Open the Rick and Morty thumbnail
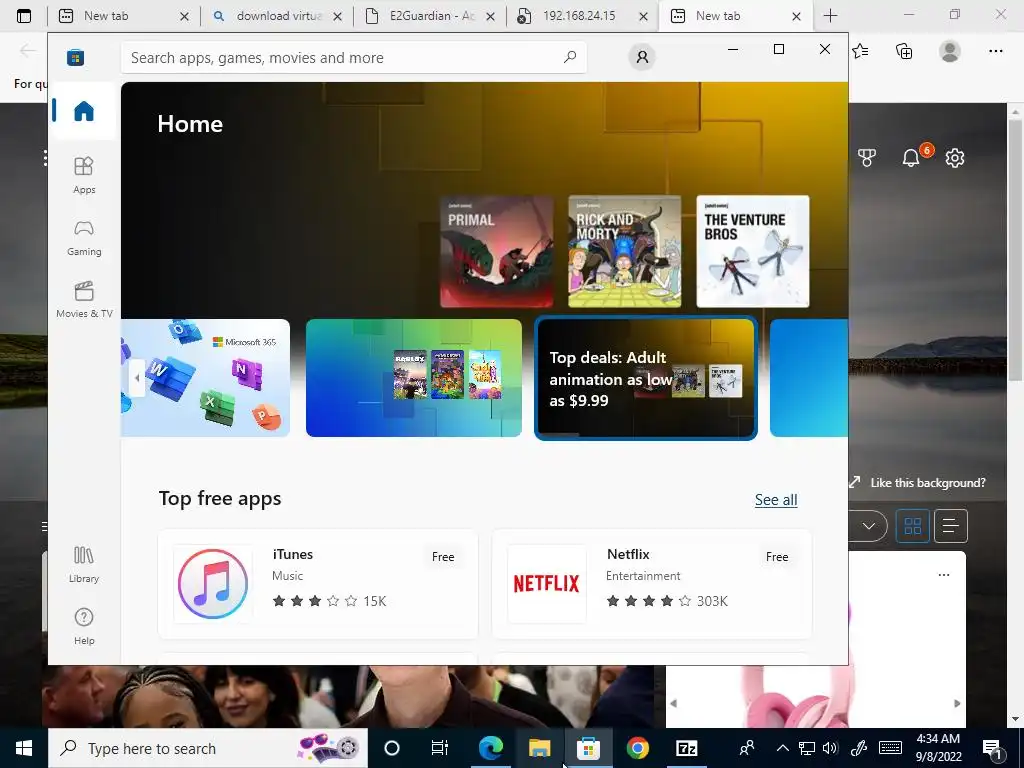This screenshot has width=1024, height=768. [x=624, y=251]
